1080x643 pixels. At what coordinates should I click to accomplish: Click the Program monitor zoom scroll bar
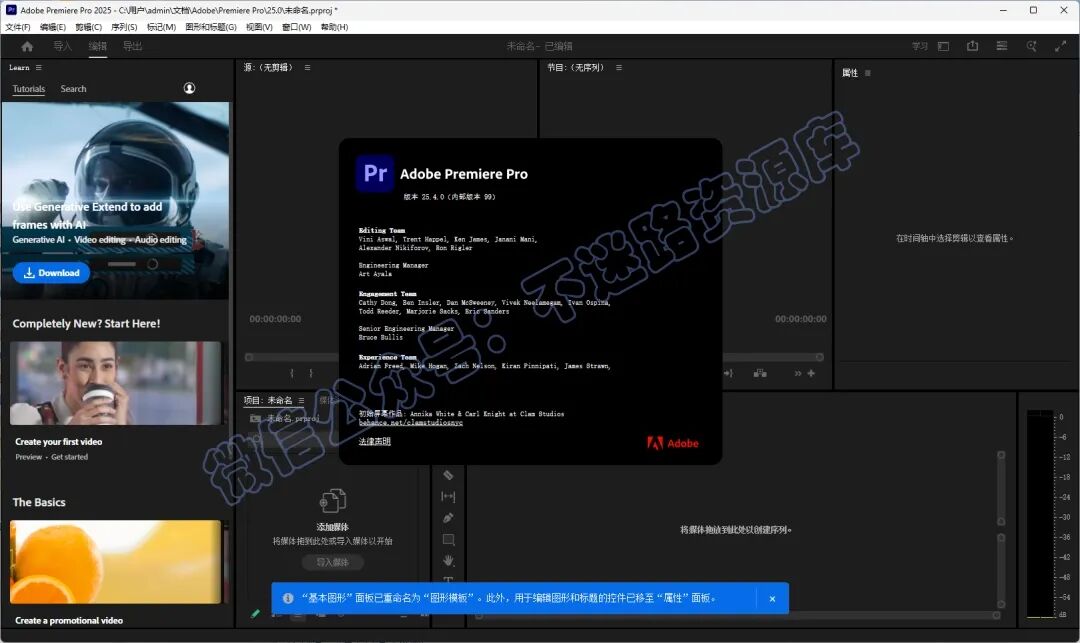pos(773,357)
